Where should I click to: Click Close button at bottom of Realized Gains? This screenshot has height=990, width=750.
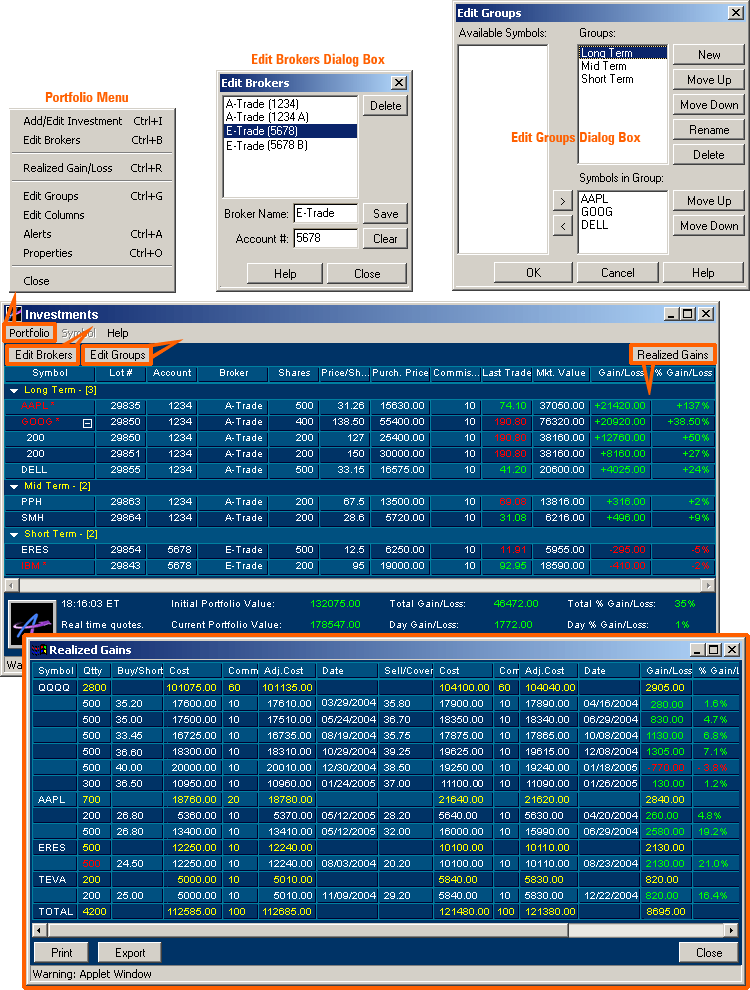tap(708, 952)
